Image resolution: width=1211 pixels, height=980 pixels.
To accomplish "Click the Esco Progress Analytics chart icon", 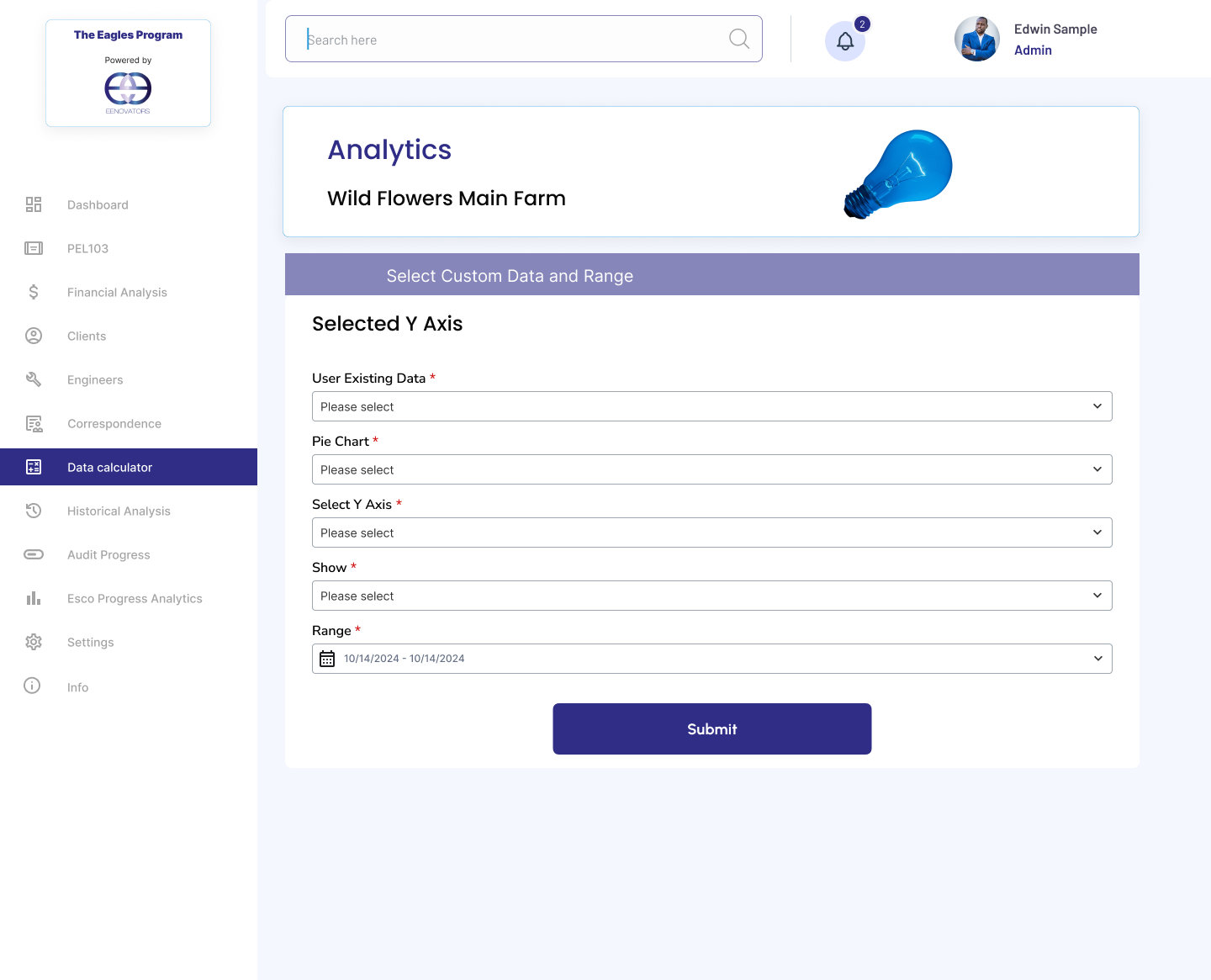I will coord(34,598).
